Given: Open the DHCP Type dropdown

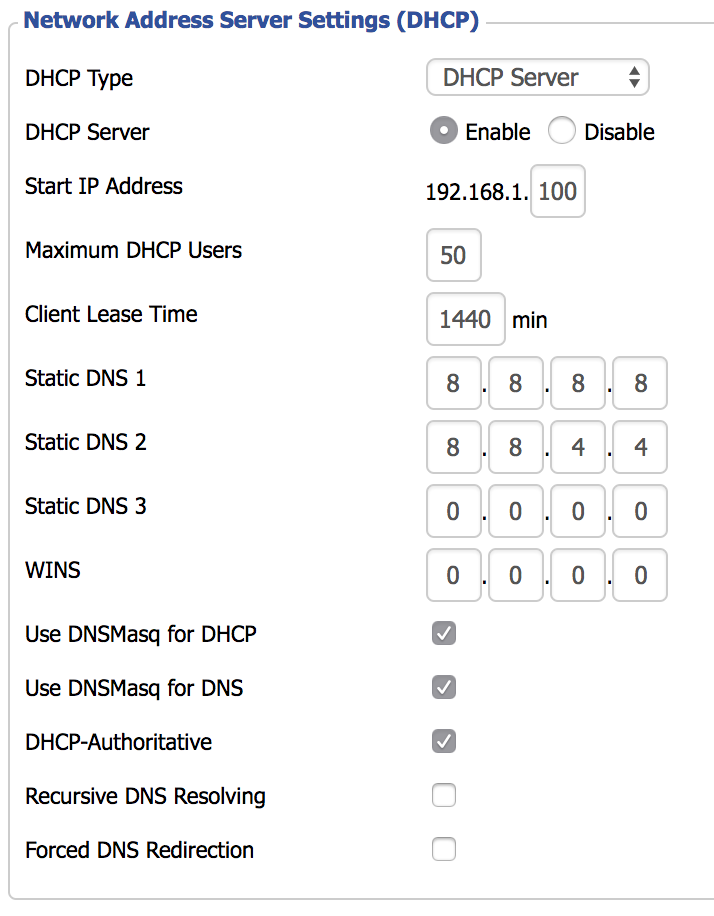Looking at the screenshot, I should pos(538,78).
